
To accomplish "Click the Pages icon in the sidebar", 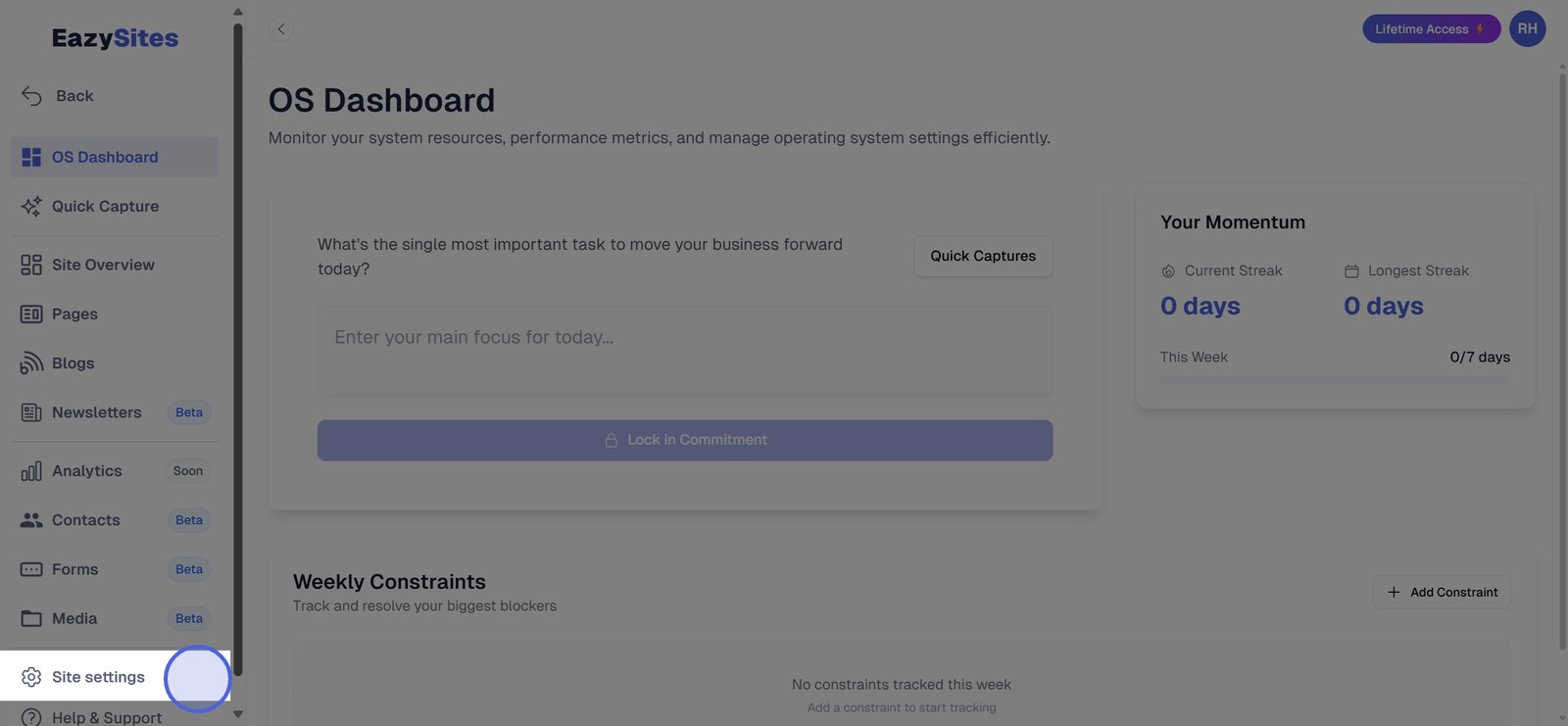I will tap(31, 315).
